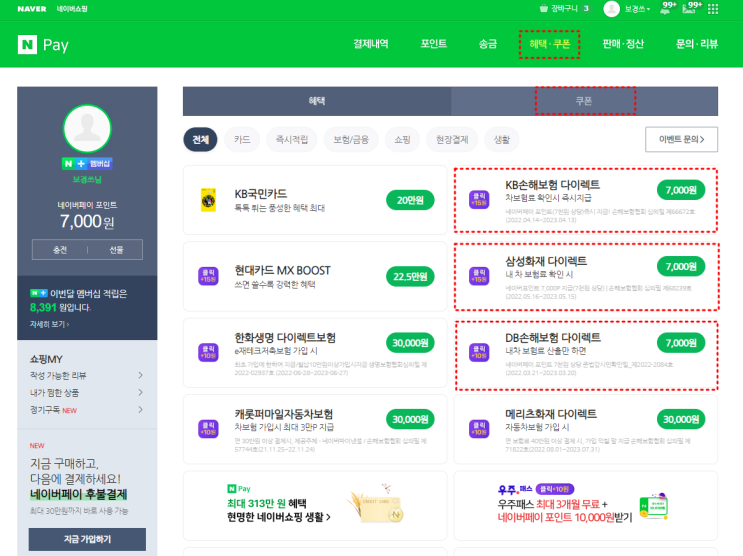
Task: Open 송금 in the main navigation
Action: click(x=488, y=44)
